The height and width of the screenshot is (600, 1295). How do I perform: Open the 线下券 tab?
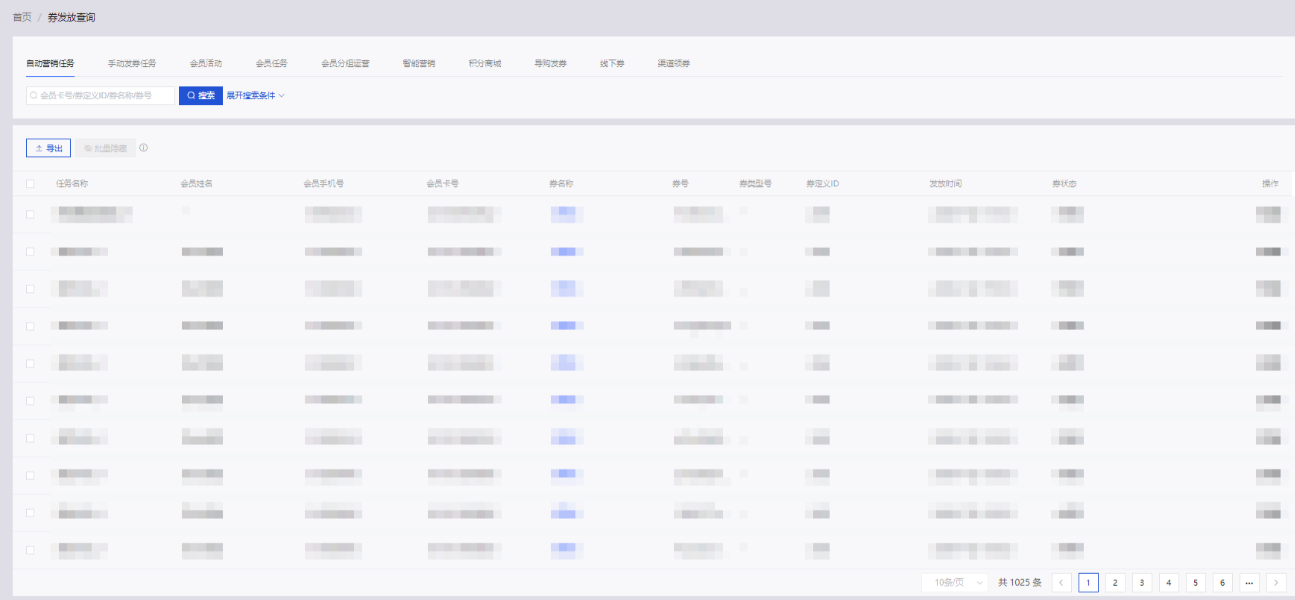612,63
